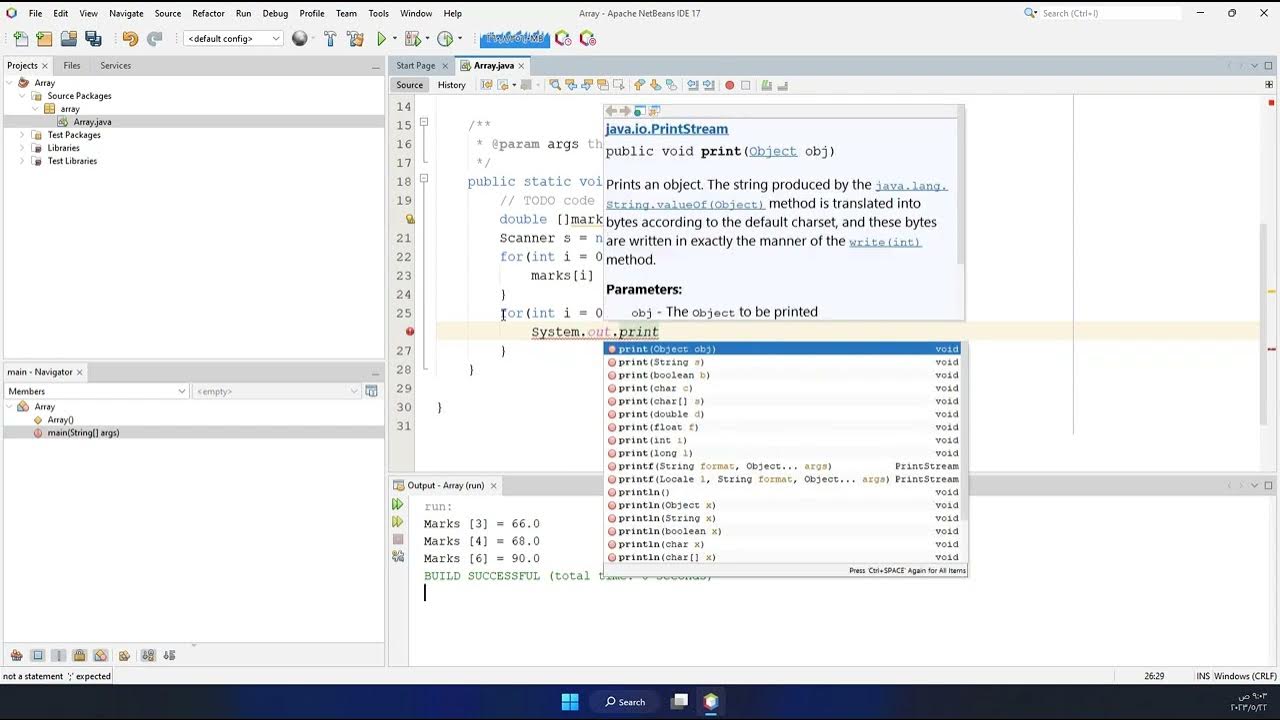Click the New File toolbar icon
The height and width of the screenshot is (720, 1280).
(x=20, y=38)
